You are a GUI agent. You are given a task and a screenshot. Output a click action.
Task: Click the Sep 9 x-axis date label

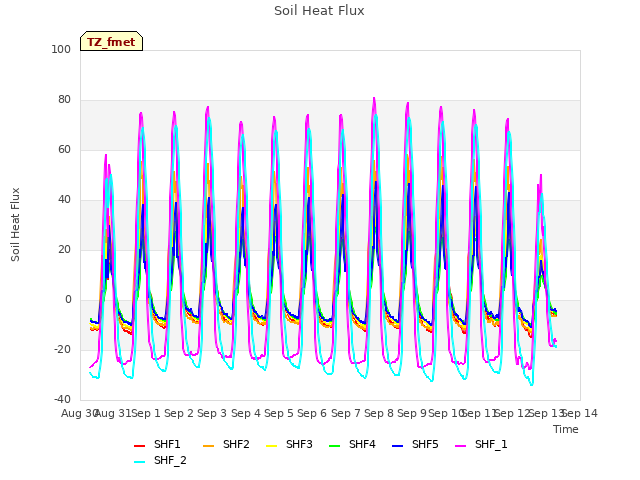pyautogui.click(x=412, y=413)
